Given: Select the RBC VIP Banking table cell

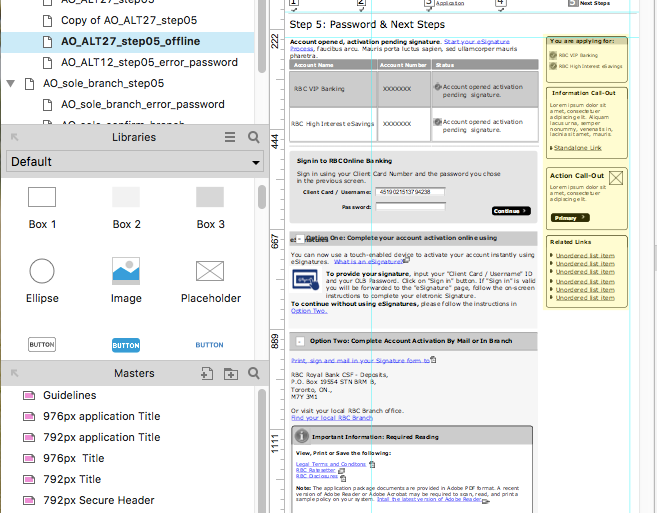Looking at the screenshot, I should click(x=331, y=89).
